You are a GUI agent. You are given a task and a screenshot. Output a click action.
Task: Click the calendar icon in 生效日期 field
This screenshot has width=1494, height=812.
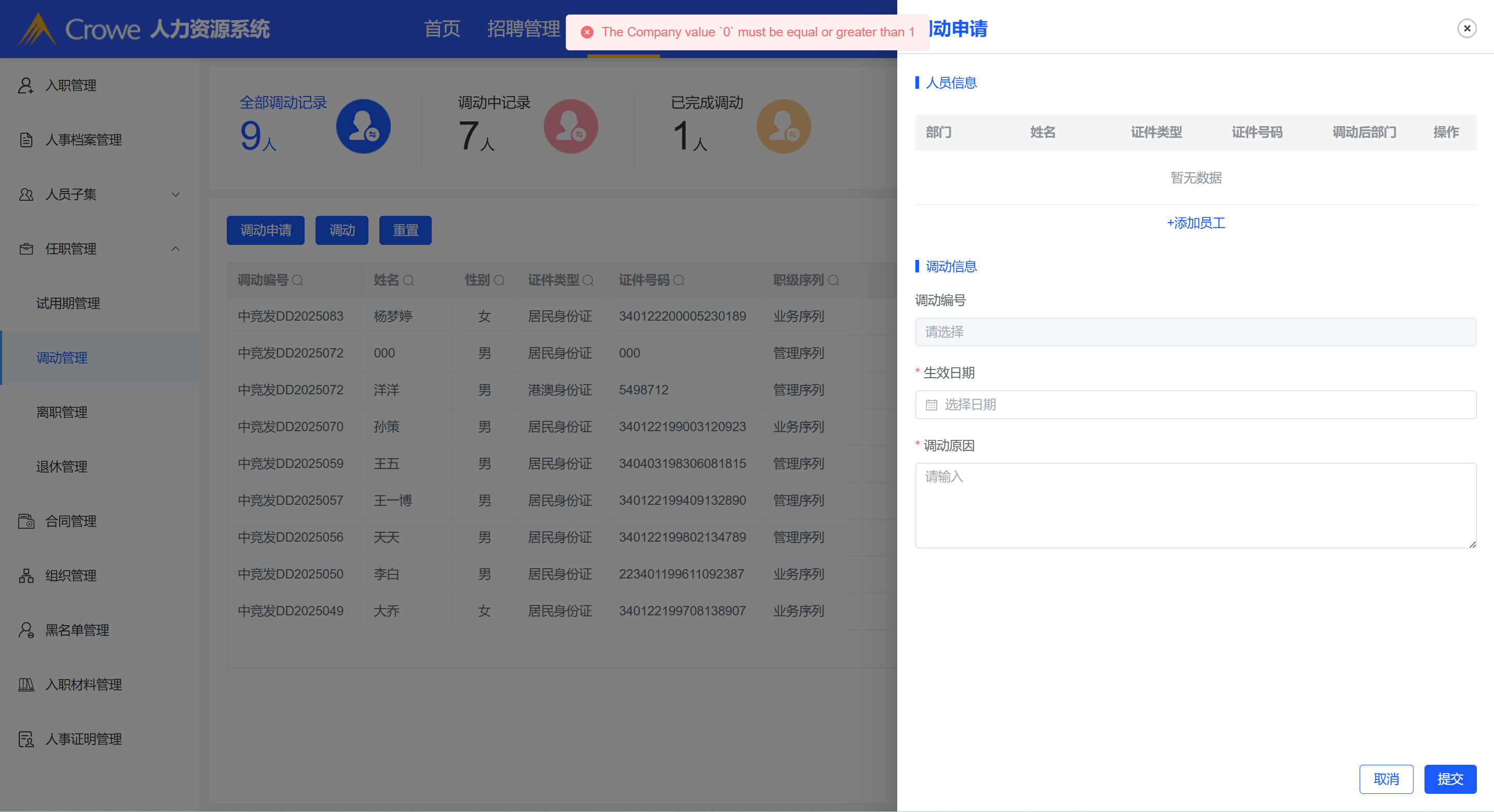click(931, 405)
